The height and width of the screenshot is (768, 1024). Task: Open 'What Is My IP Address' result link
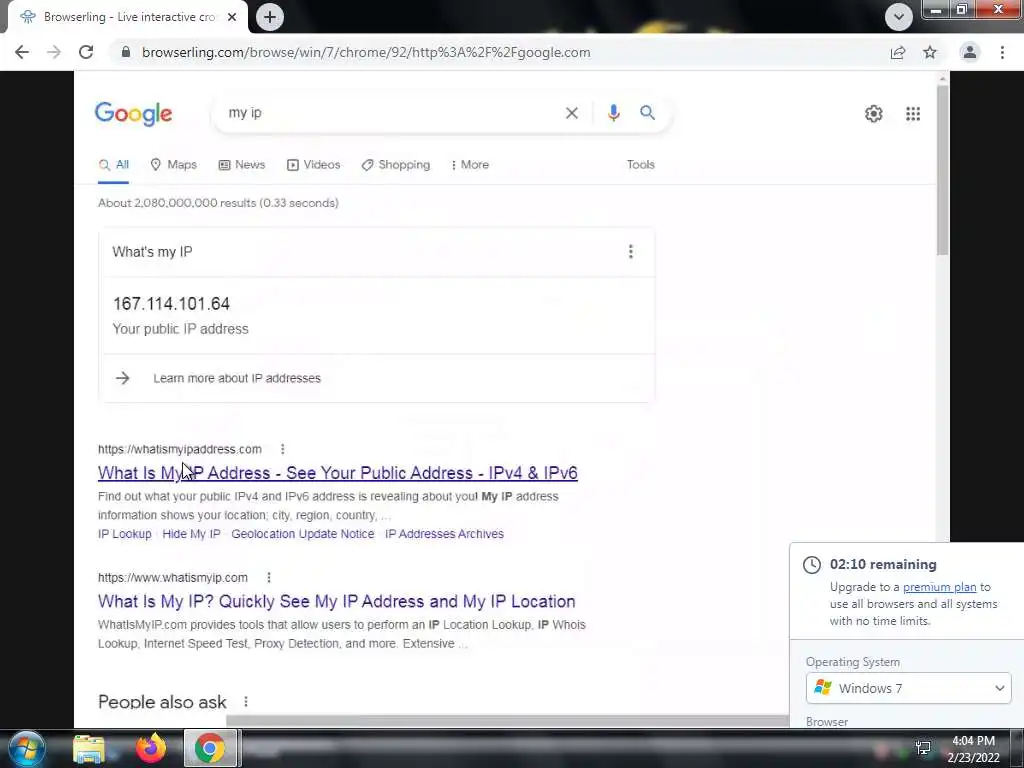[x=338, y=473]
